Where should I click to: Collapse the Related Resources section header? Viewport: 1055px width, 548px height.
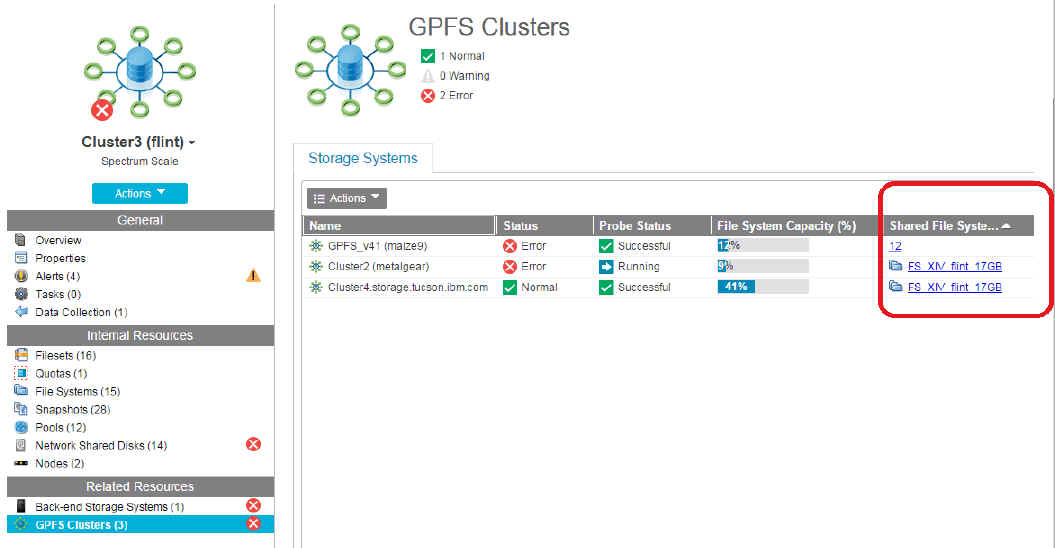140,486
